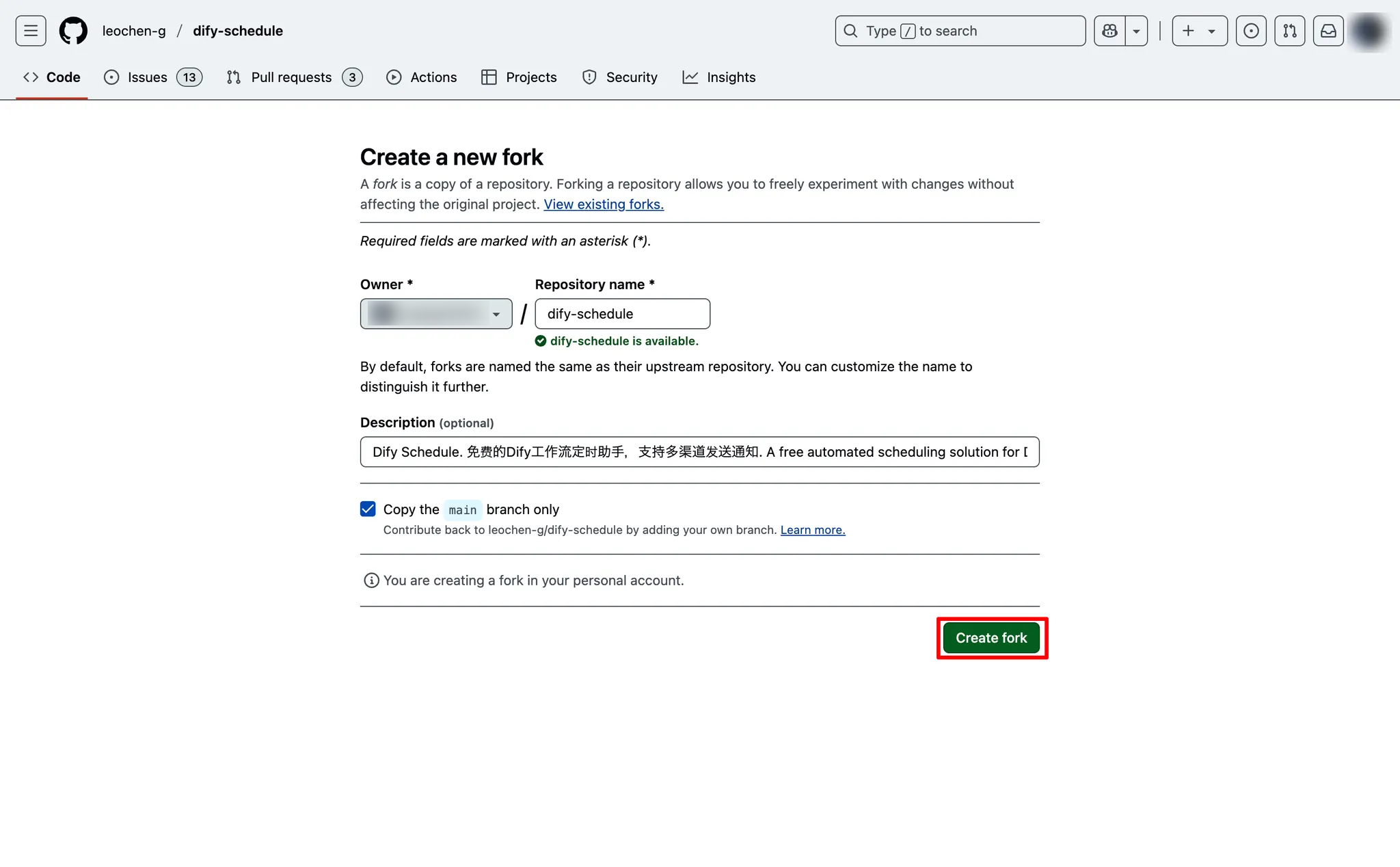This screenshot has width=1400, height=867.
Task: Click the Learn more link
Action: tap(812, 530)
